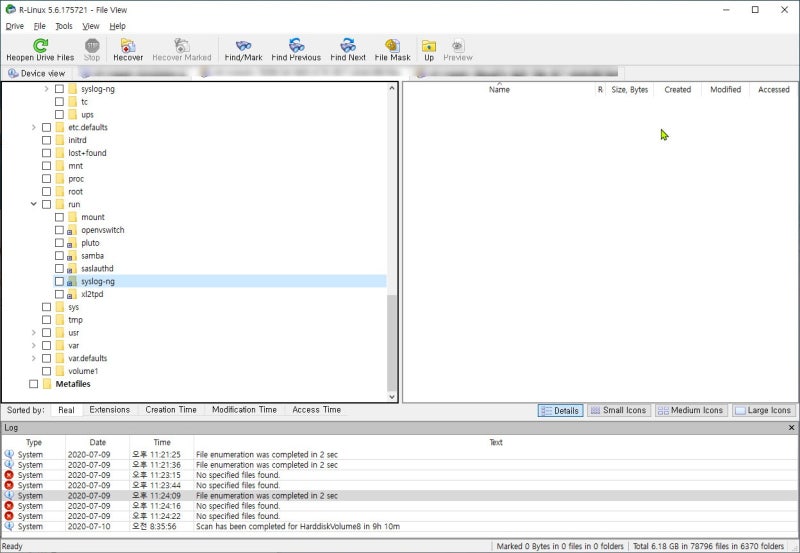Click the saslauthd folder icon
Screen dimensions: 800x553
click(72, 268)
